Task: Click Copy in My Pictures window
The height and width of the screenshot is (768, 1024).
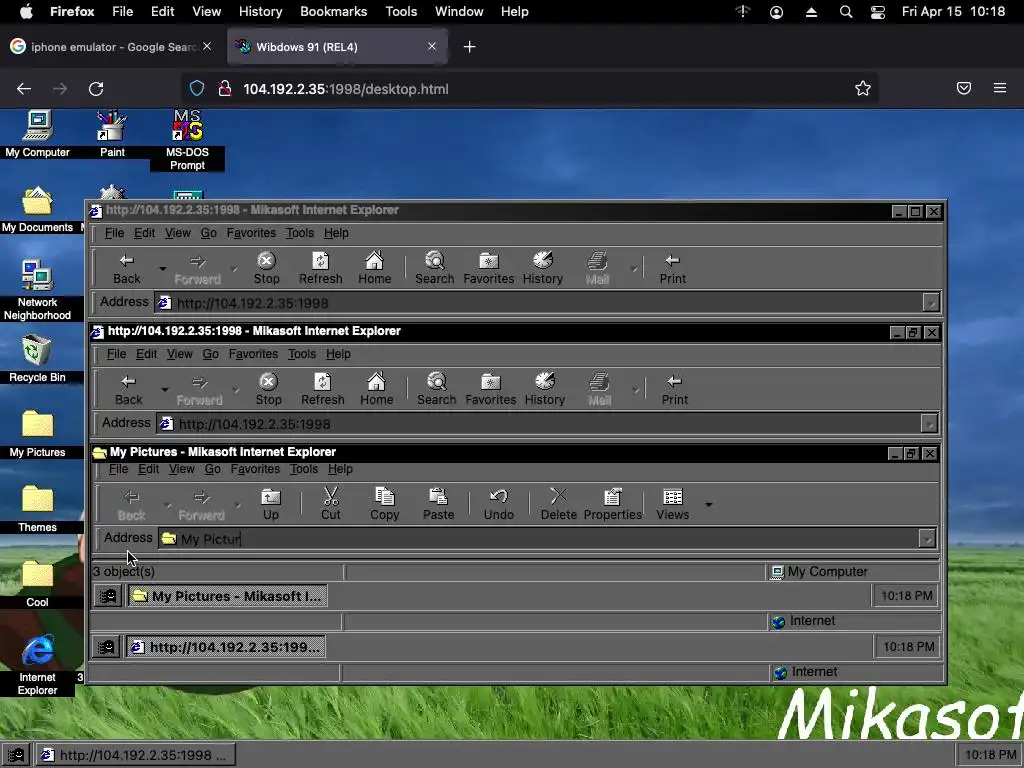Action: pyautogui.click(x=385, y=504)
